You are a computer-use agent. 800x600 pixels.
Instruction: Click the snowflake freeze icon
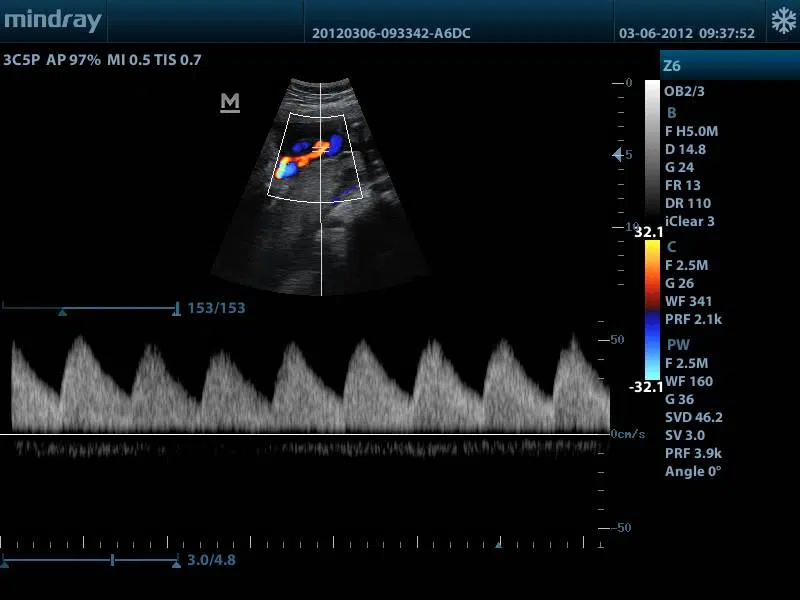click(x=781, y=21)
